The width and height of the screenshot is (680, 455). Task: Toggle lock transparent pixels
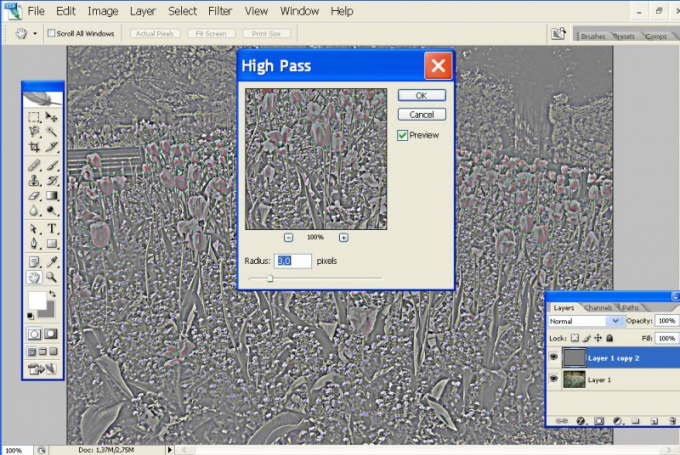tap(575, 338)
